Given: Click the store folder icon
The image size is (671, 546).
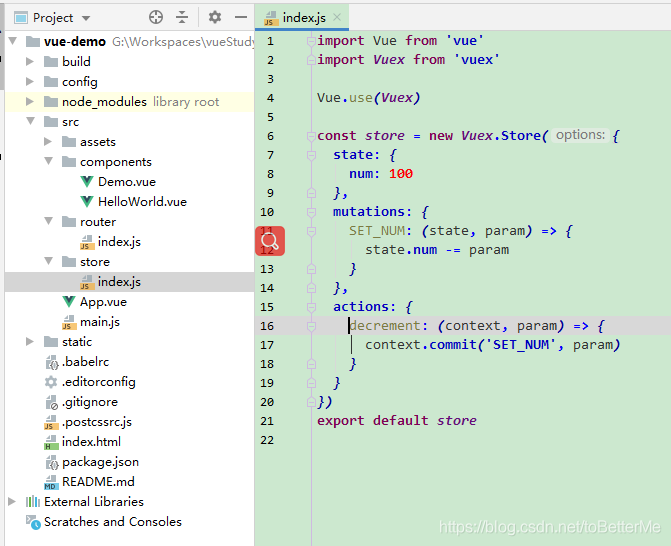Looking at the screenshot, I should click(69, 261).
